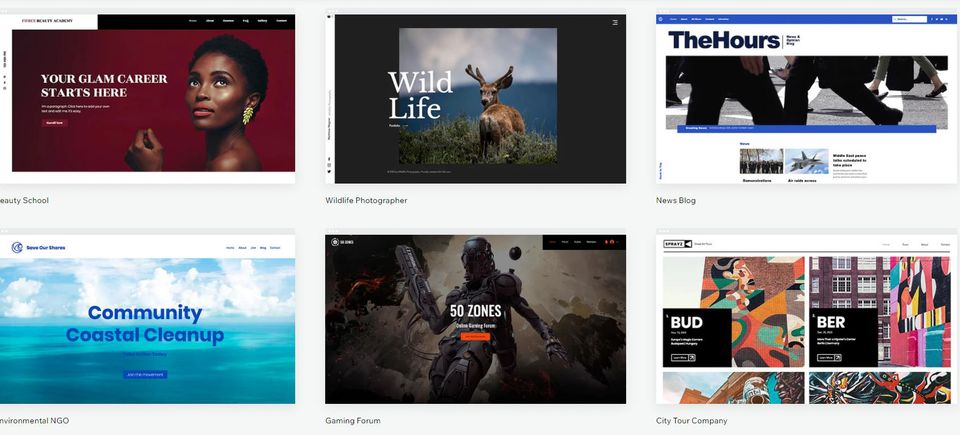960x435 pixels.
Task: Click the orange button under Online Gaming Forum
Action: [x=475, y=336]
